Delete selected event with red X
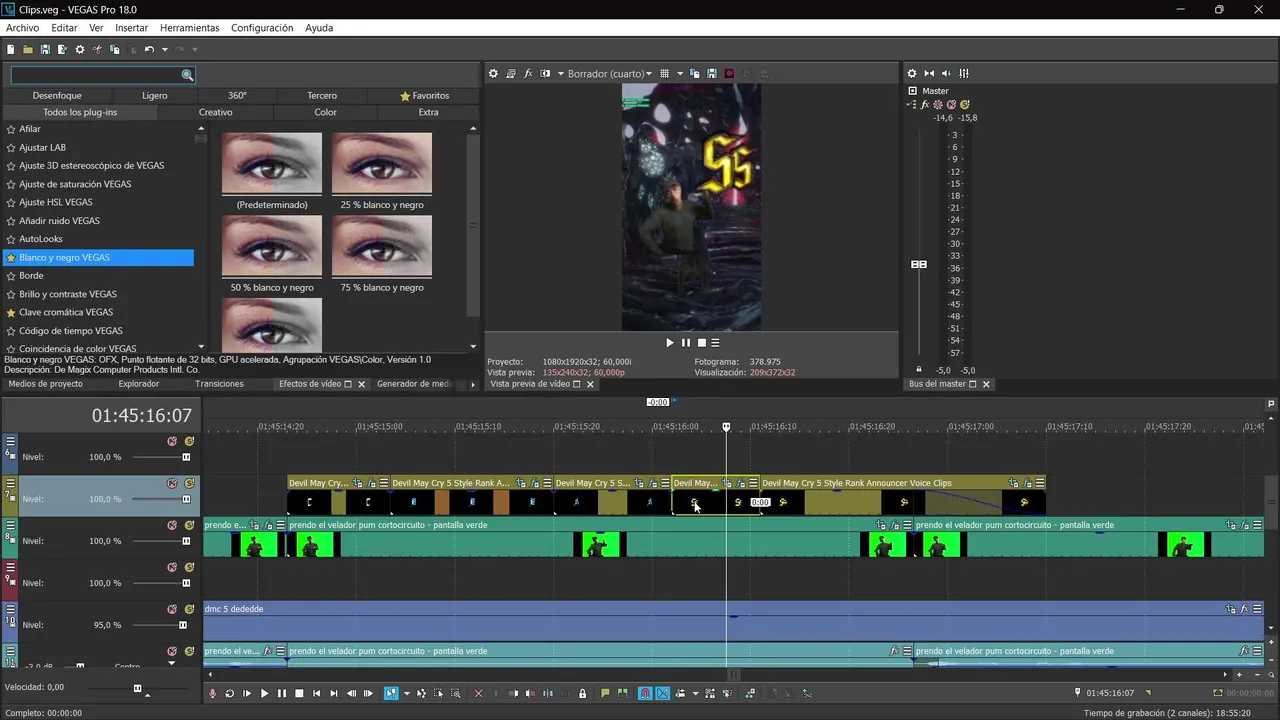 [x=478, y=693]
